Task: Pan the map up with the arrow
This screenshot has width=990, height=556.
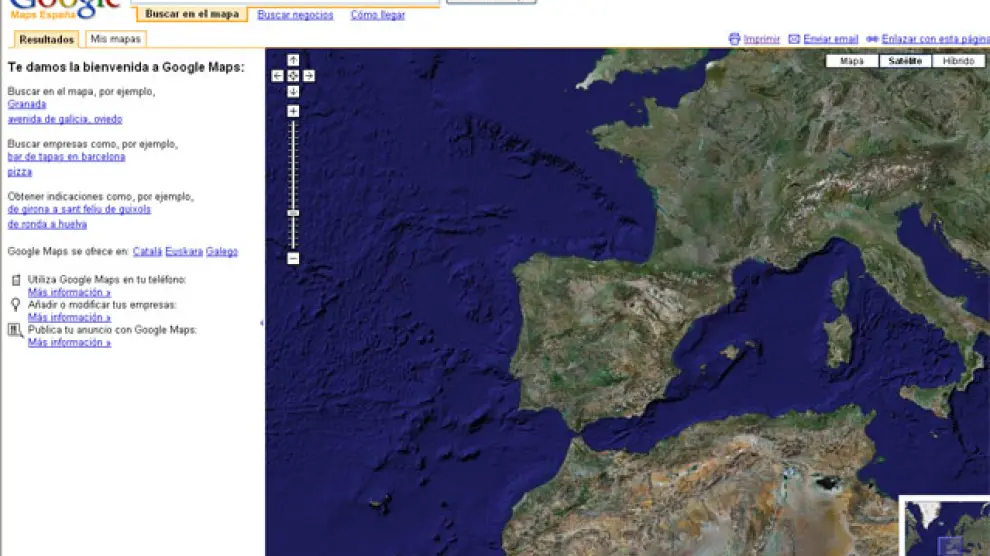Action: pos(293,60)
